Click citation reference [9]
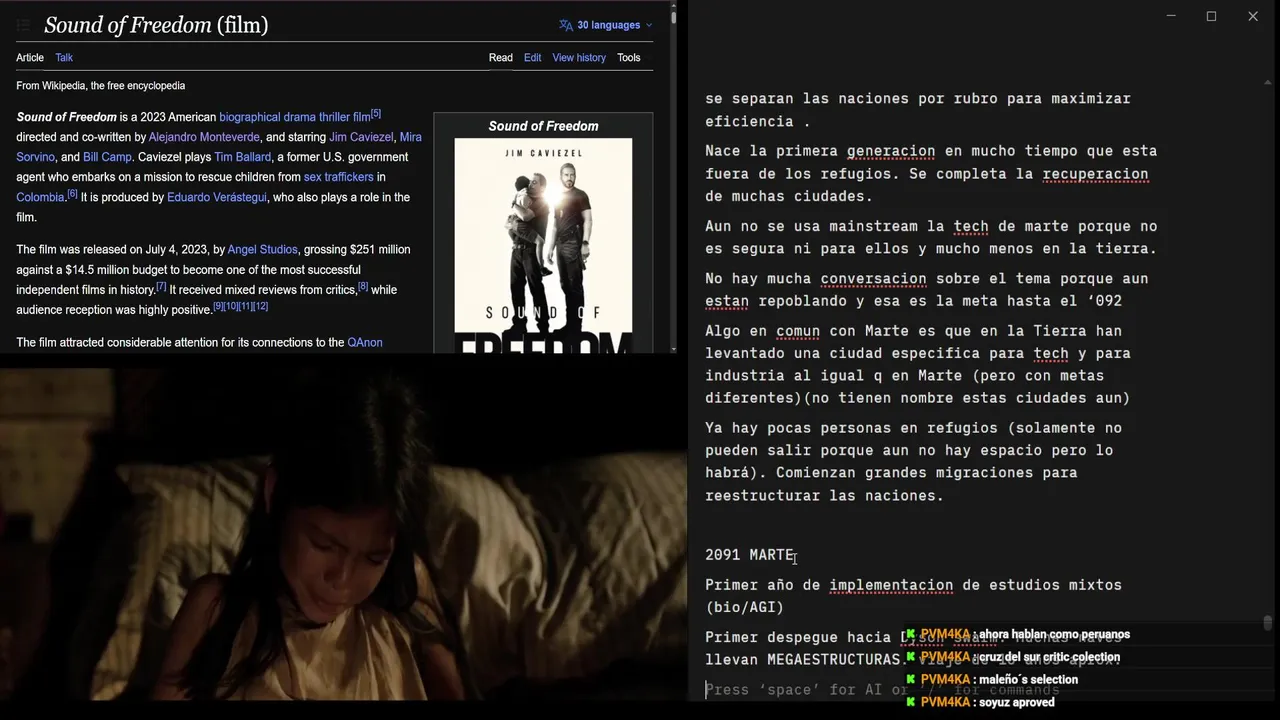The height and width of the screenshot is (720, 1280). pyautogui.click(x=218, y=306)
